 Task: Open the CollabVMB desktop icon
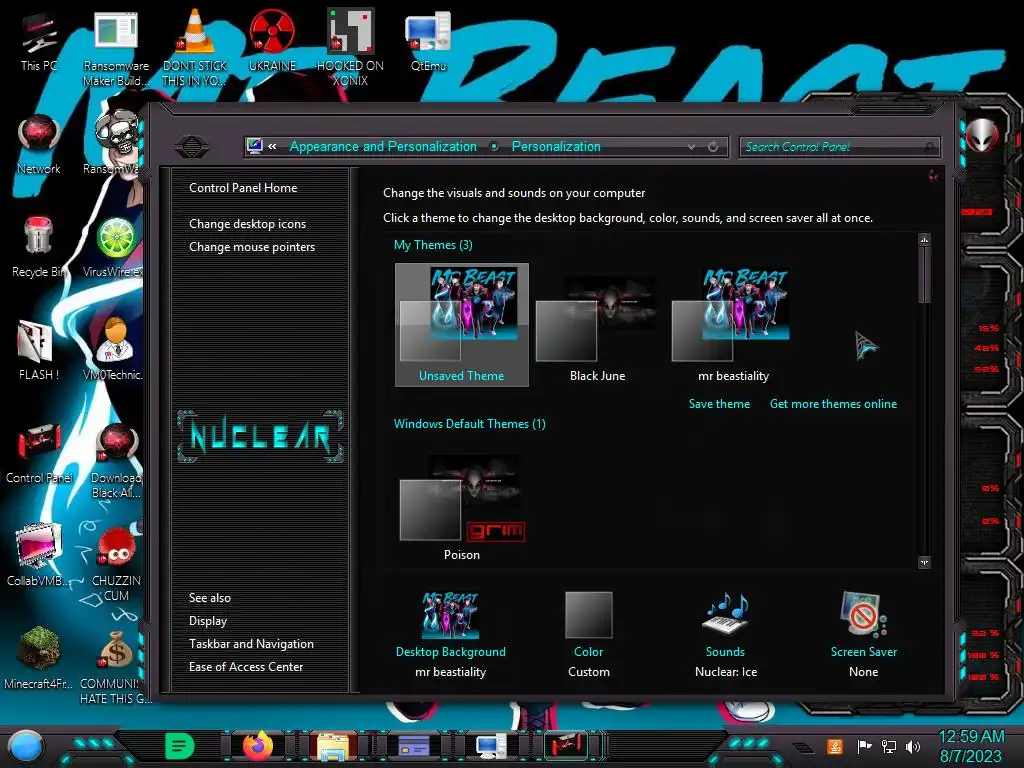[38, 552]
